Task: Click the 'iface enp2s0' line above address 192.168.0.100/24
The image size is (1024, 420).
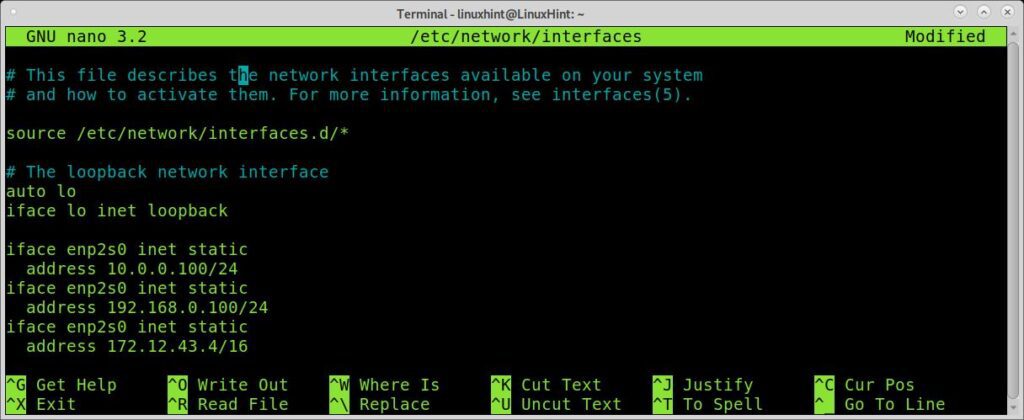Action: (x=127, y=288)
